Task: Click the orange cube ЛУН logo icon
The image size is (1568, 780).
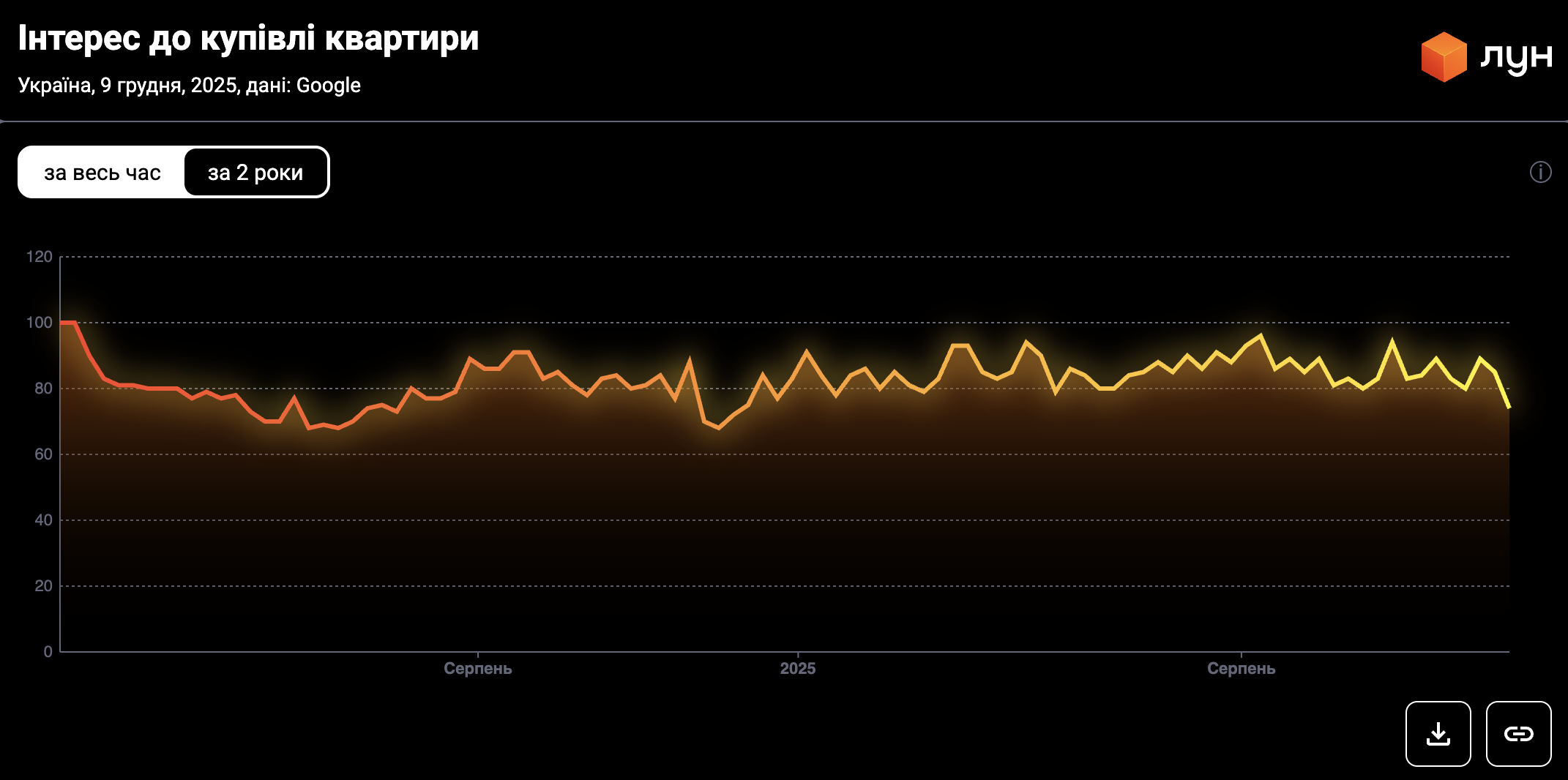Action: click(1443, 57)
